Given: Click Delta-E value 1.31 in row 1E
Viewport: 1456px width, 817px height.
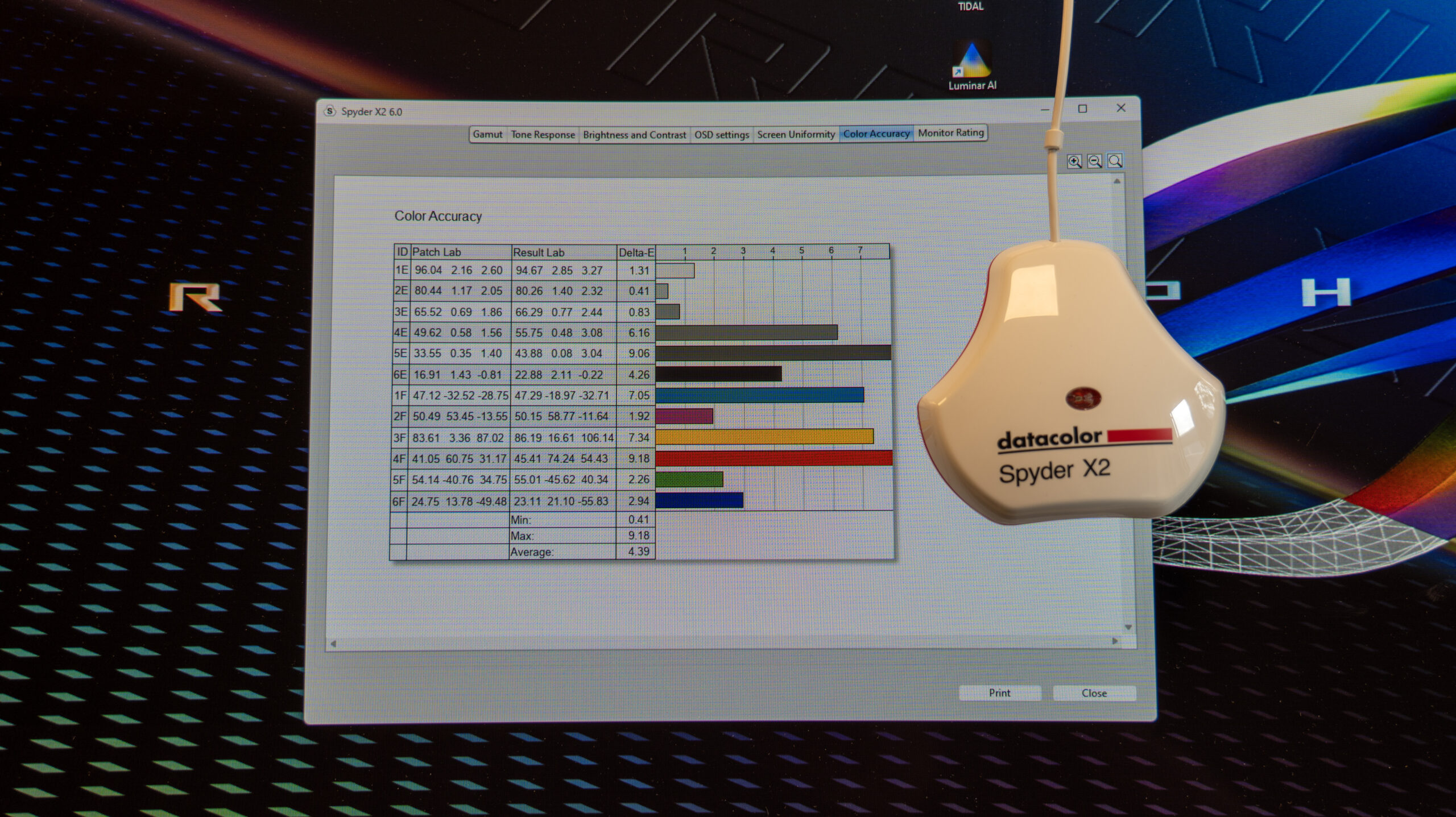Looking at the screenshot, I should (x=639, y=271).
